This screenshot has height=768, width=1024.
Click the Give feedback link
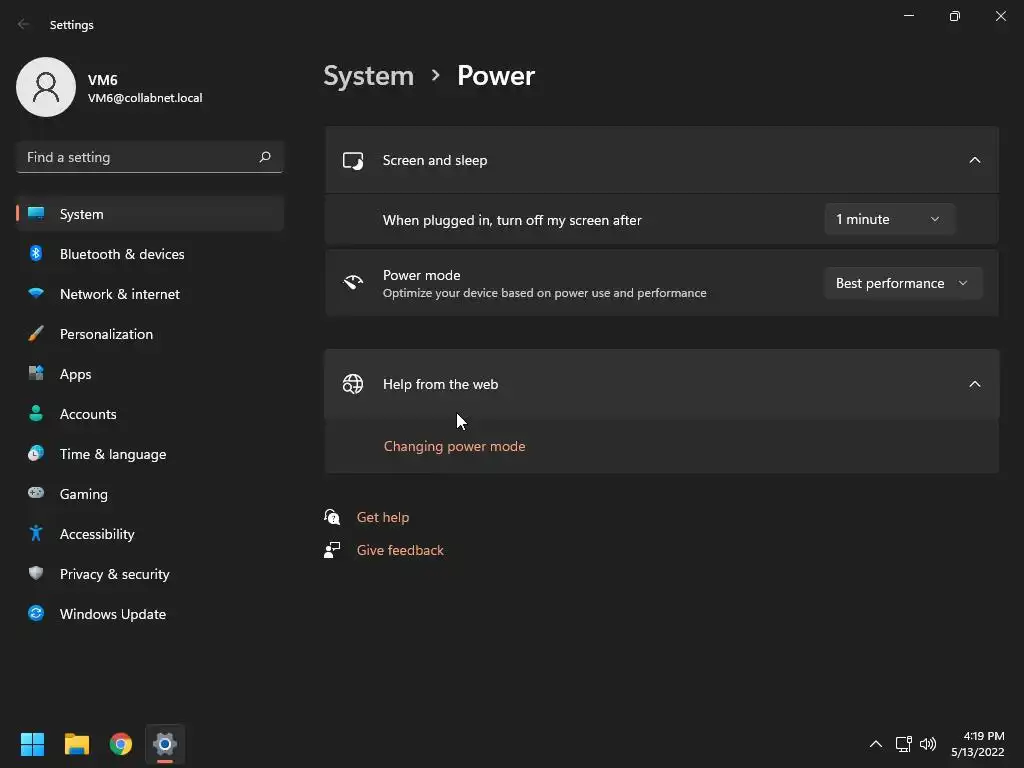(x=400, y=550)
